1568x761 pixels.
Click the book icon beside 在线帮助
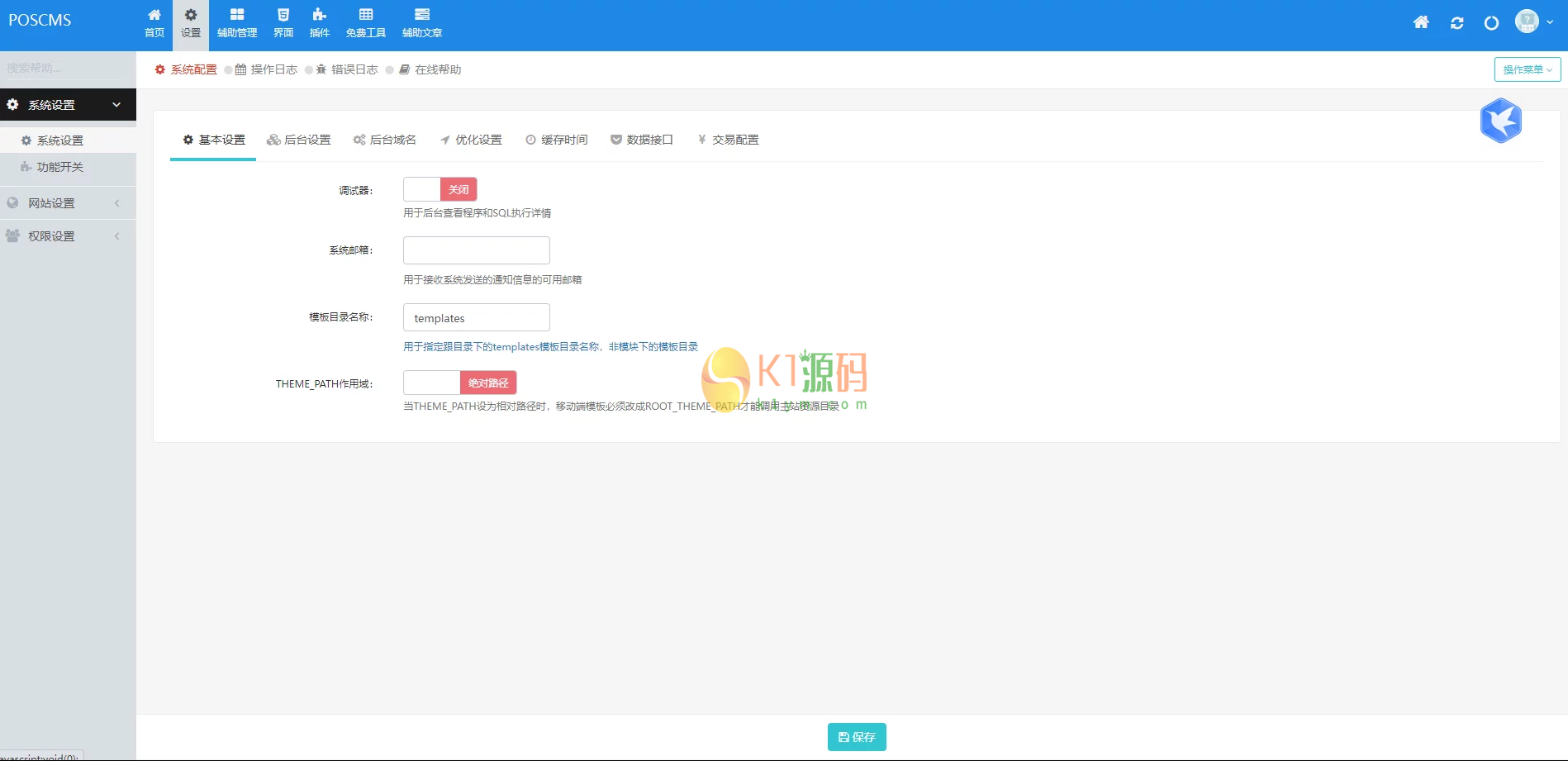click(x=404, y=69)
